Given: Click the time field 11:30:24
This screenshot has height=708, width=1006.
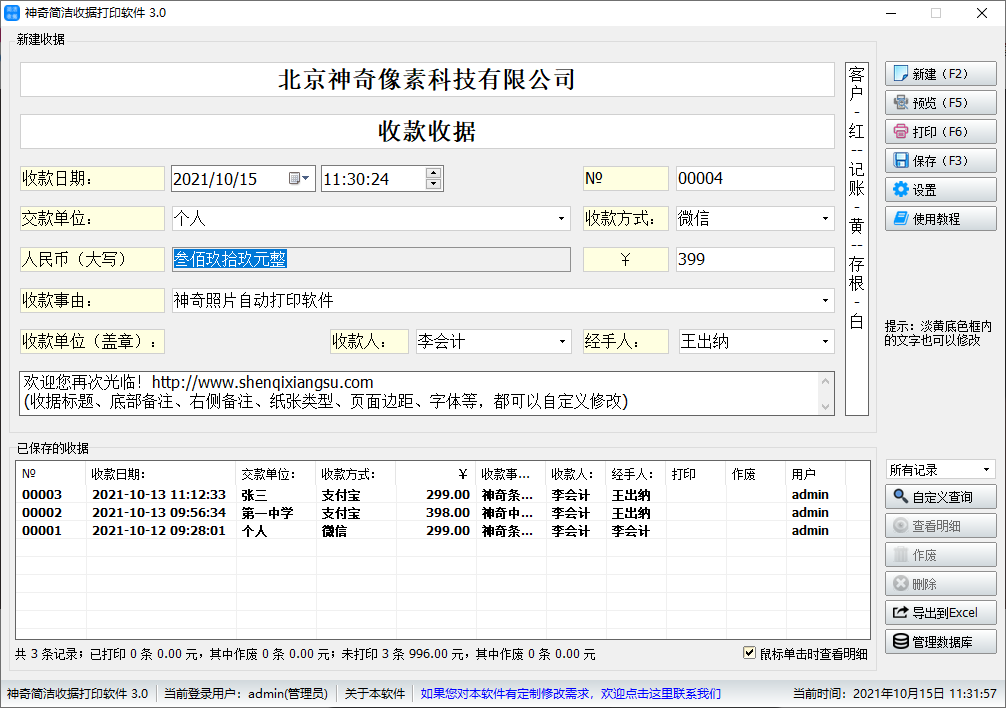Looking at the screenshot, I should (382, 178).
